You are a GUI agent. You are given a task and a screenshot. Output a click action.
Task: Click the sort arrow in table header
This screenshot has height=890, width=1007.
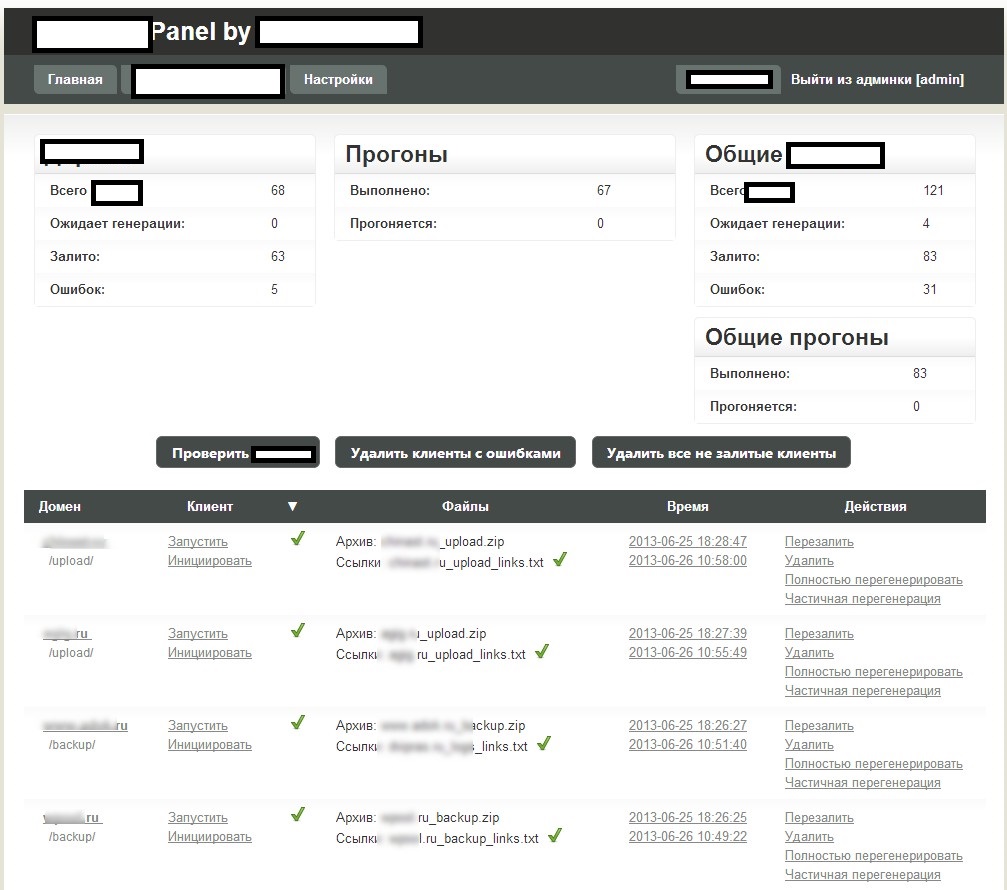click(292, 507)
